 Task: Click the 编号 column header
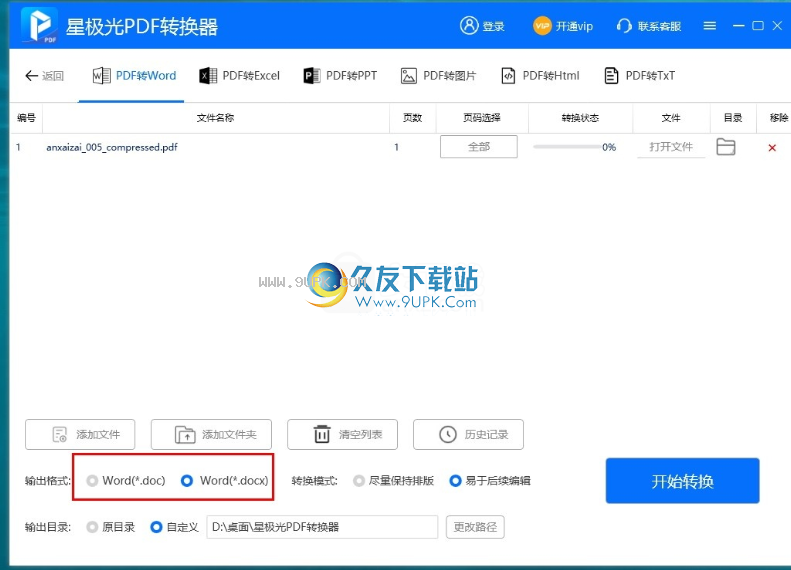coord(26,118)
